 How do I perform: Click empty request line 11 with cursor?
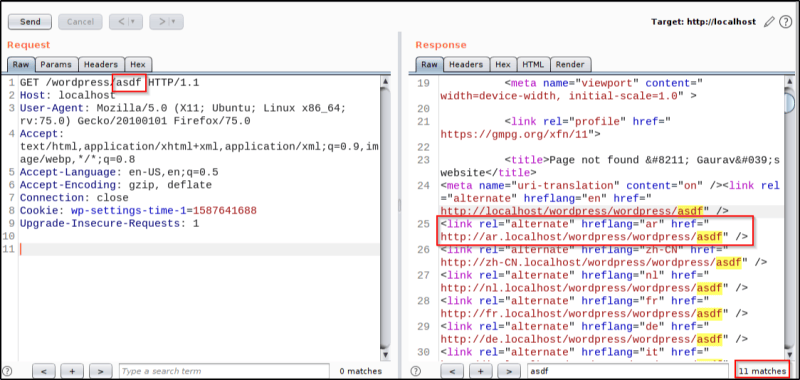pyautogui.click(x=199, y=249)
